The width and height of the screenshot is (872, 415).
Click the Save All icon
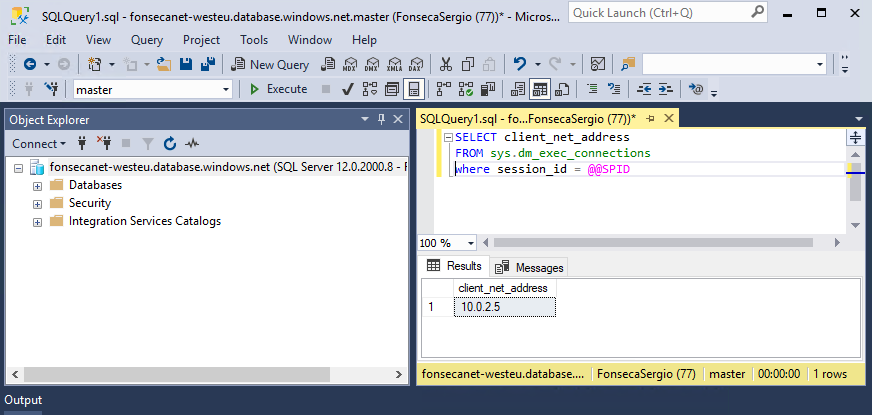coord(208,65)
